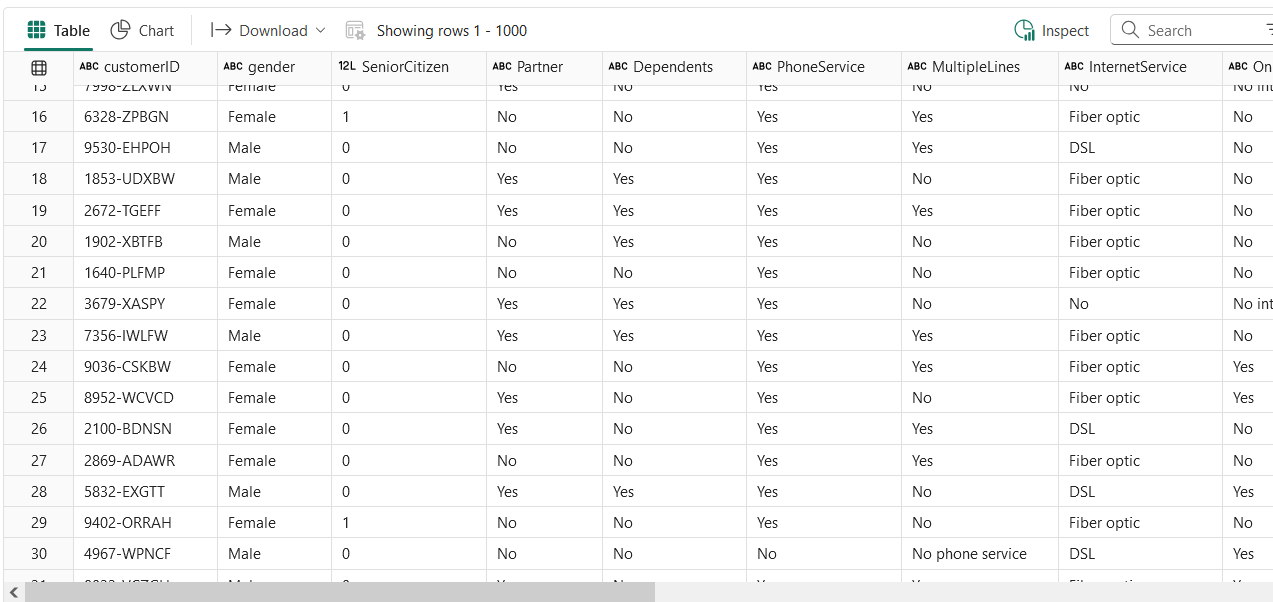Switch to the Chart tab
This screenshot has height=602, width=1273.
142,30
